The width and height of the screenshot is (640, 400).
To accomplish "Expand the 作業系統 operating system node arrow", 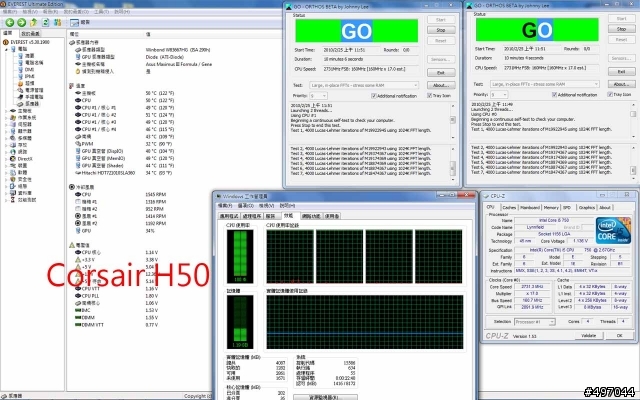I will [6, 118].
